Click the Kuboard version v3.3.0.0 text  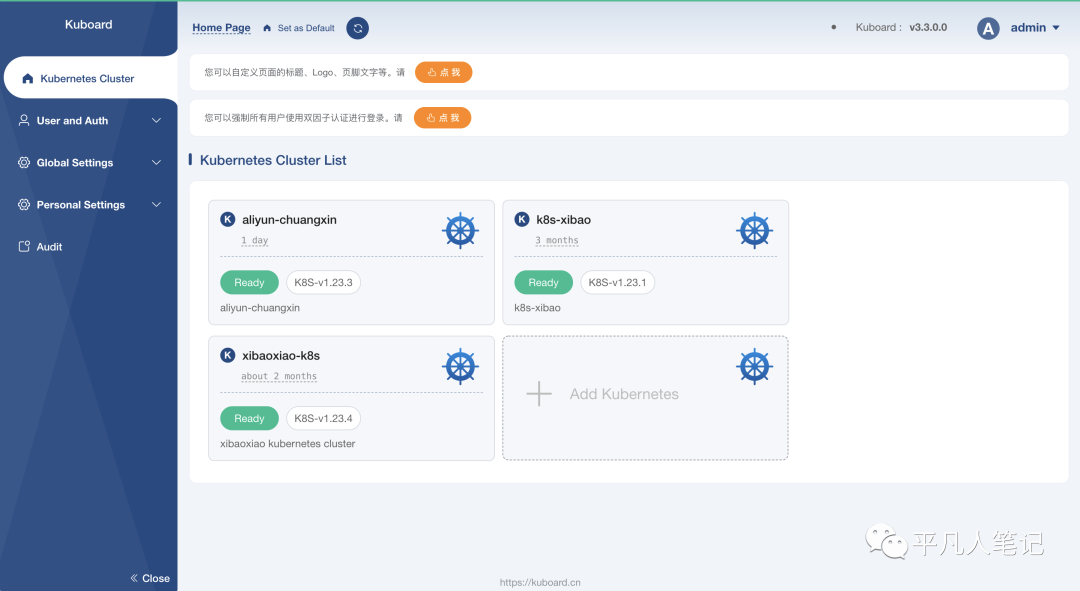pos(928,28)
